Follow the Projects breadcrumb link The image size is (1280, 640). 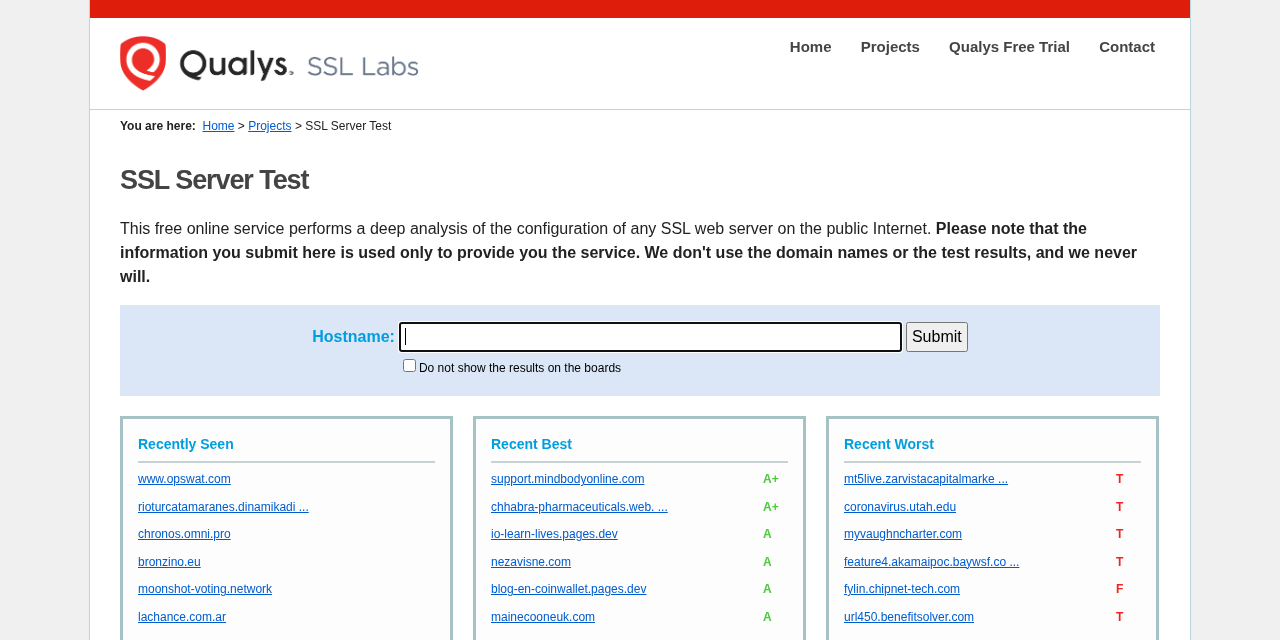pos(270,126)
